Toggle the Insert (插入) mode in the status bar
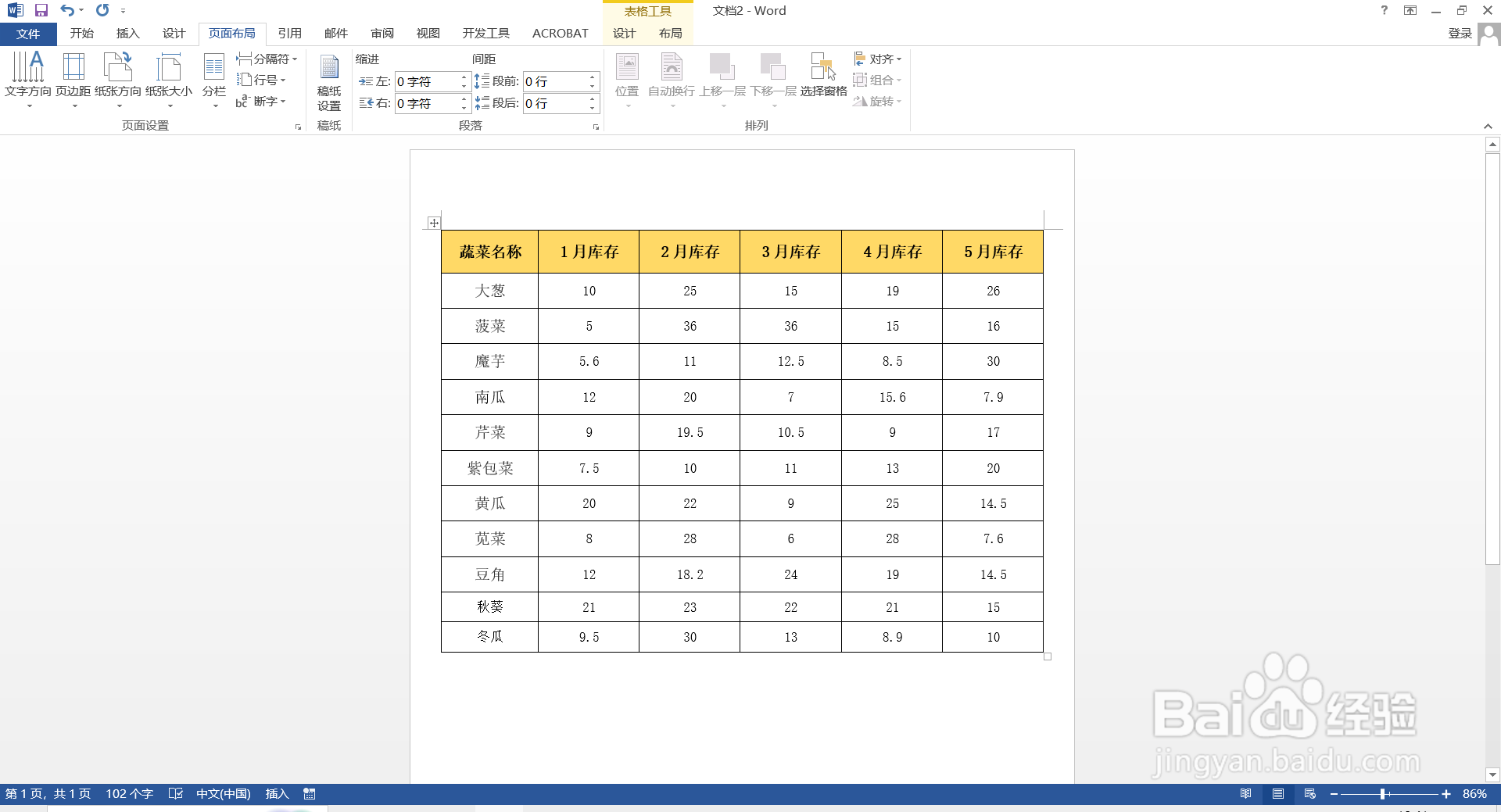 click(277, 794)
